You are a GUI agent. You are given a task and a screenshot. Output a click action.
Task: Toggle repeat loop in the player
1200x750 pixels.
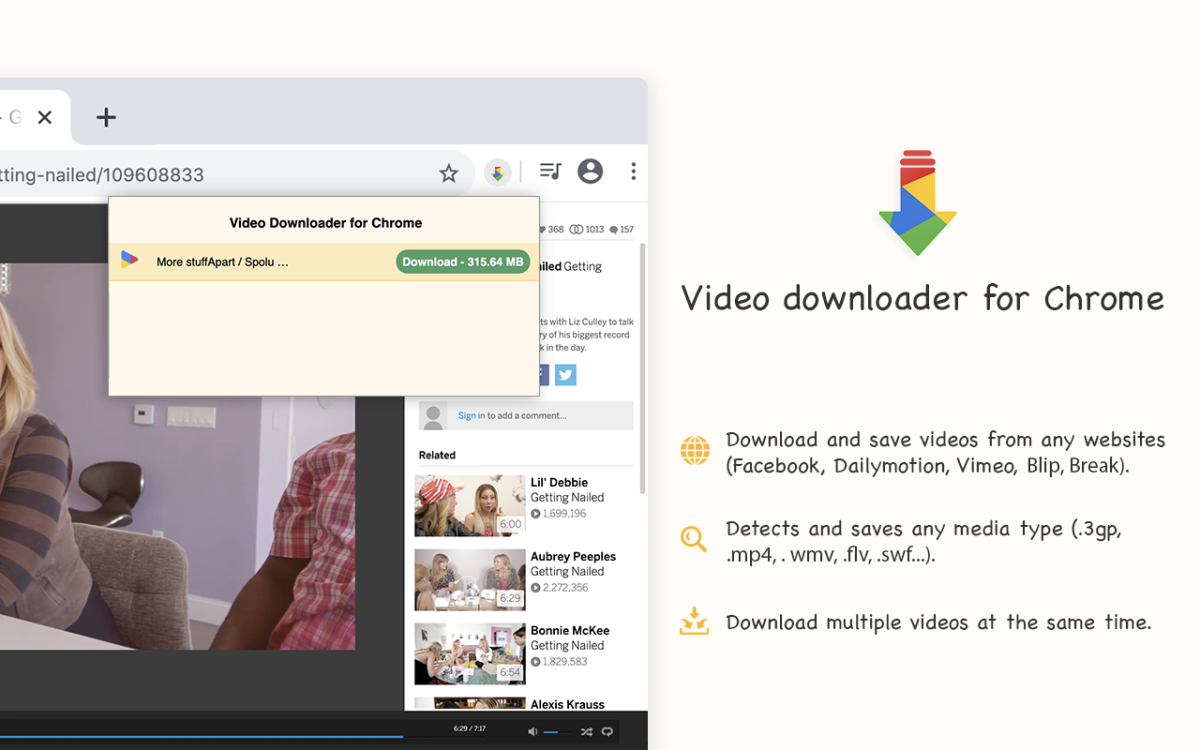[607, 732]
